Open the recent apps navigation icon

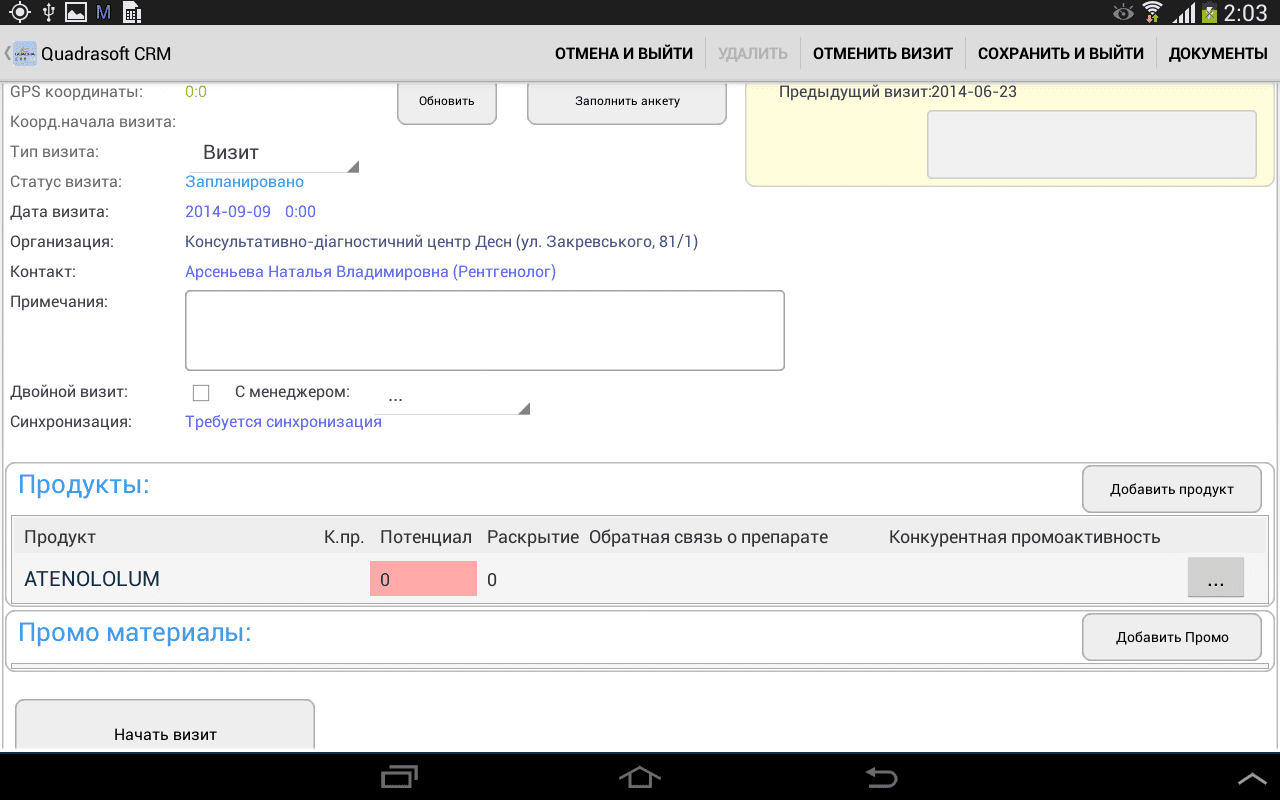pyautogui.click(x=400, y=776)
